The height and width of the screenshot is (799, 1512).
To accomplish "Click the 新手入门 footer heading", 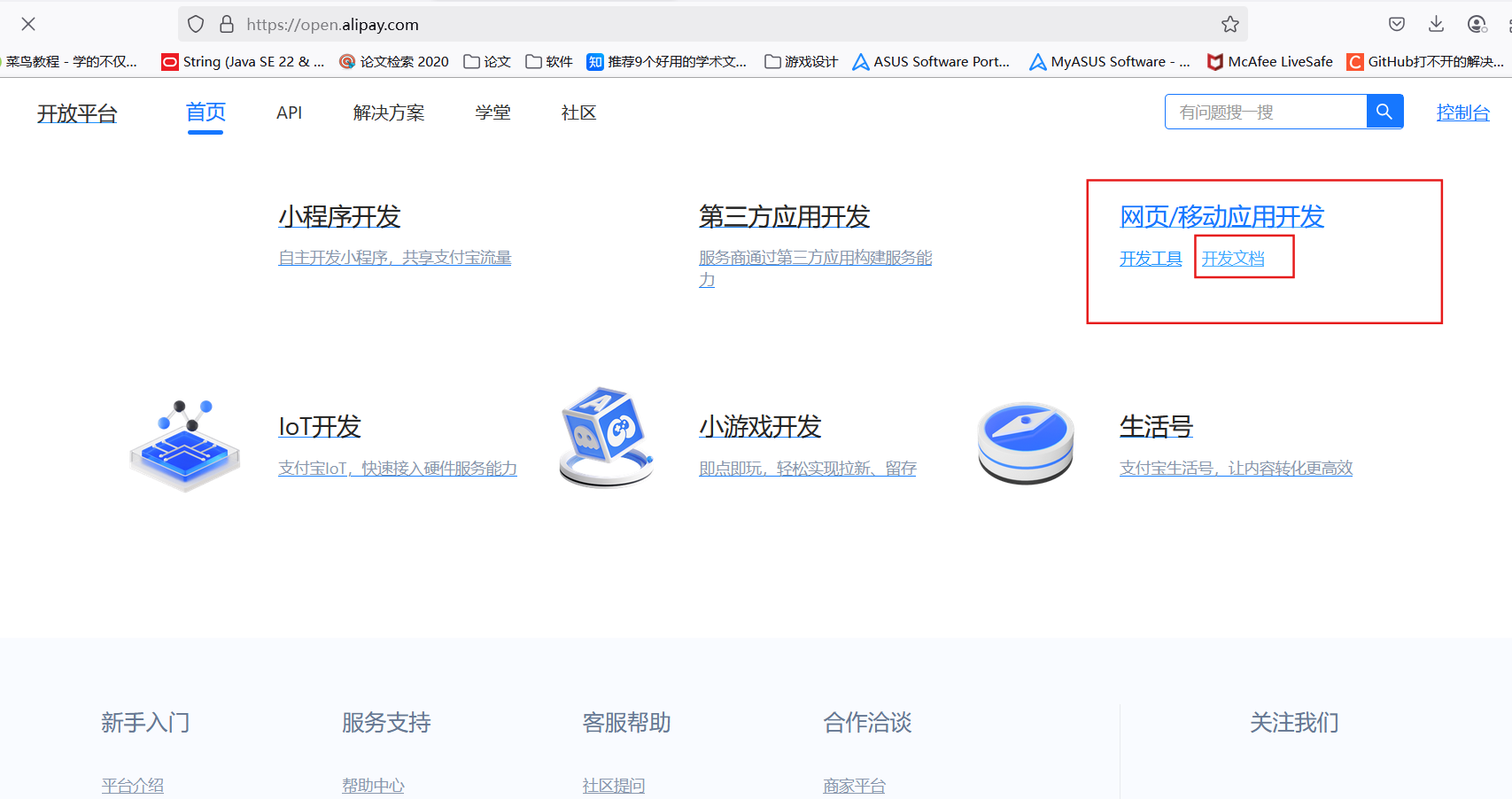I will click(145, 723).
